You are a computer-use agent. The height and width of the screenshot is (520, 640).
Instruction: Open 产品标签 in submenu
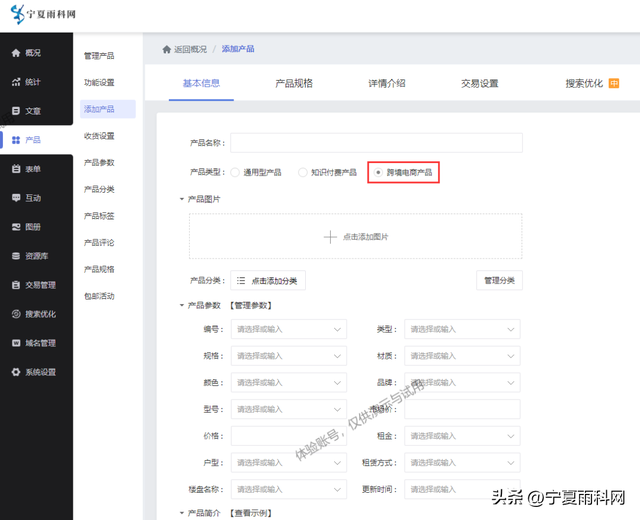(x=99, y=216)
